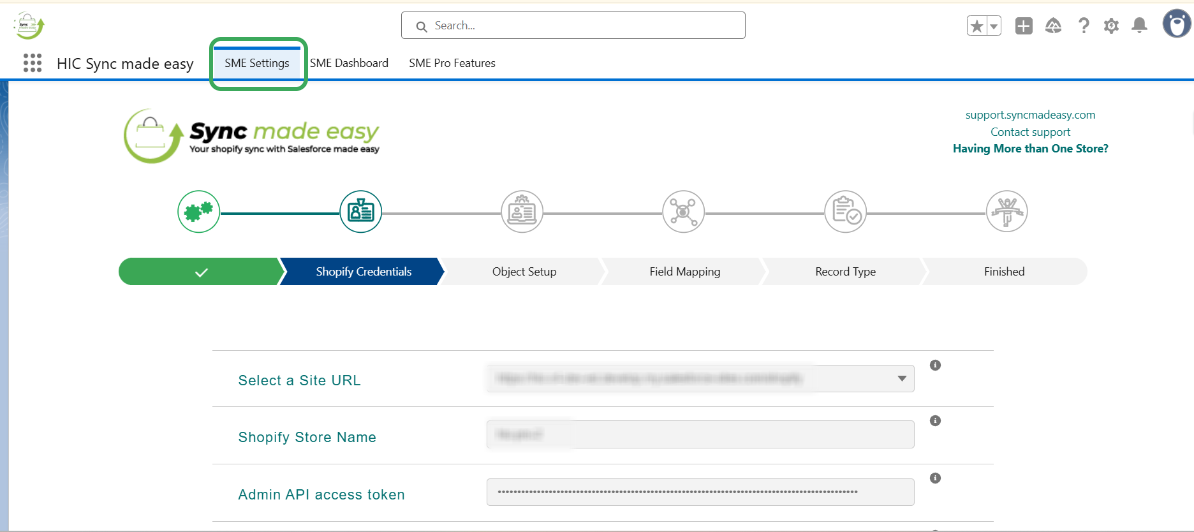Open the Trailhead guidance icon
This screenshot has width=1194, height=532.
click(1054, 26)
